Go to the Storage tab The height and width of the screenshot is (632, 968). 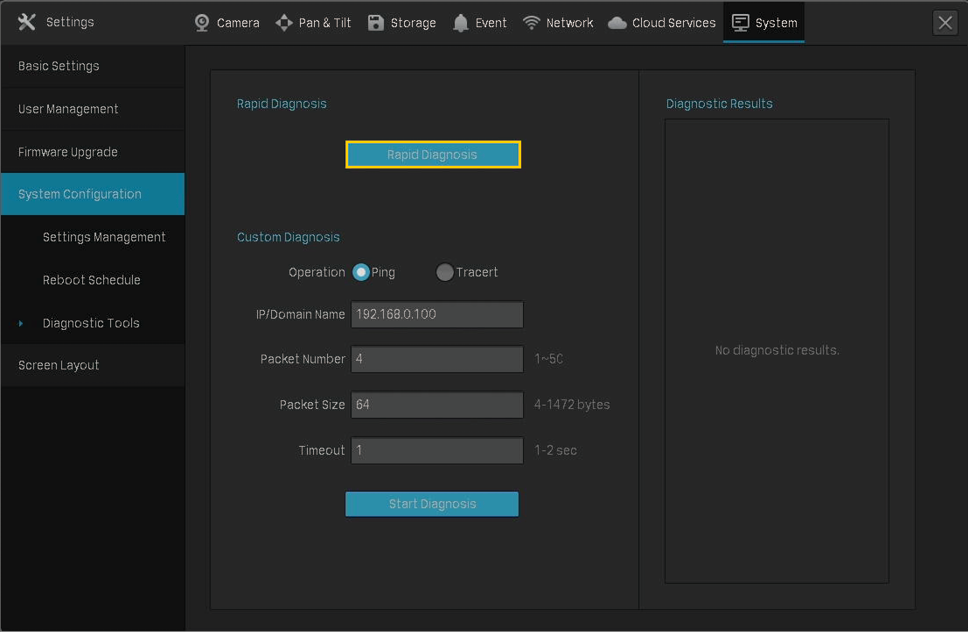[402, 23]
